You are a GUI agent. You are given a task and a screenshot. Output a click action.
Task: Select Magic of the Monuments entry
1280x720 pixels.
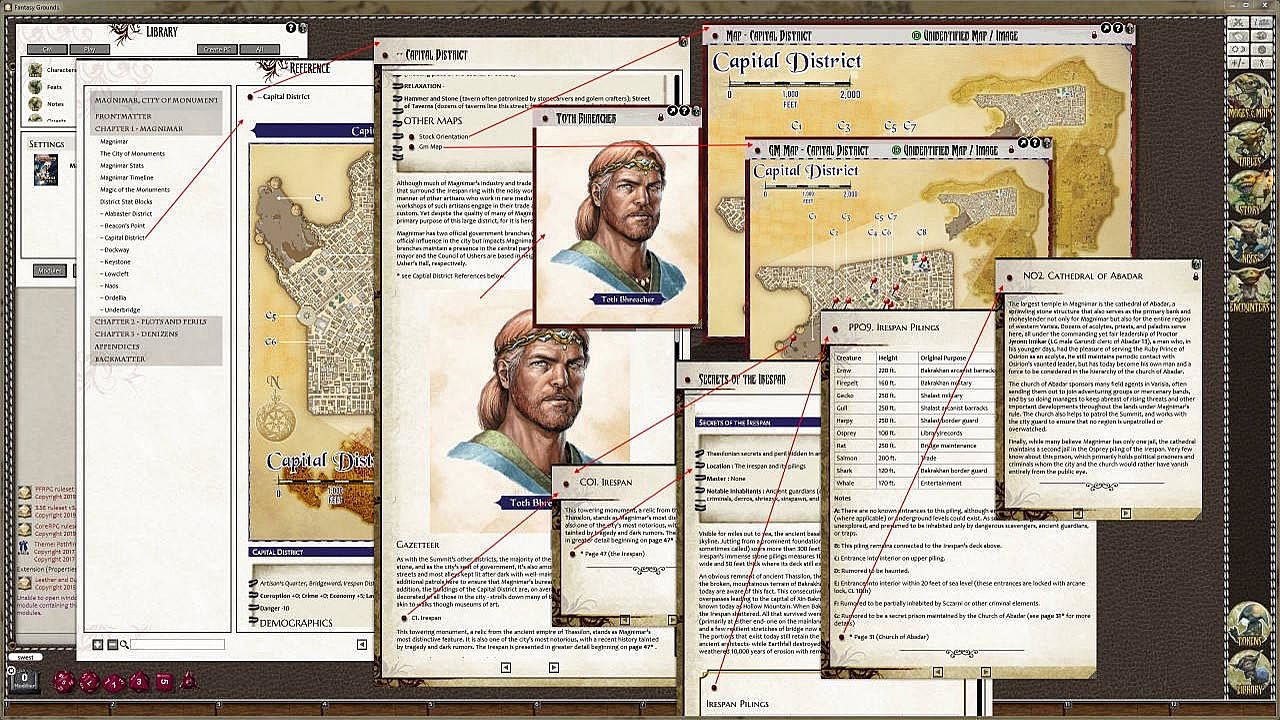pyautogui.click(x=135, y=190)
